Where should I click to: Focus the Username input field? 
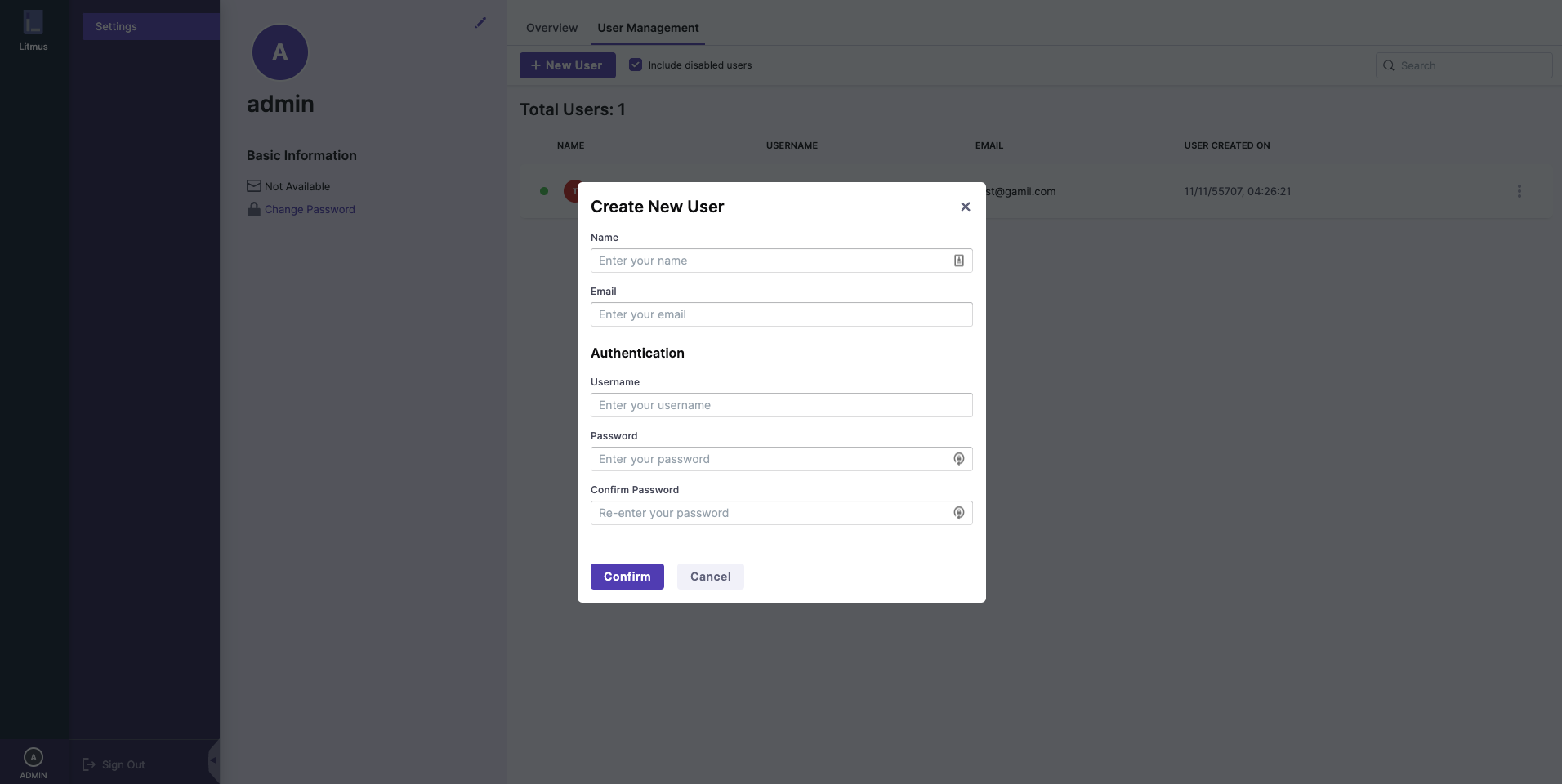pyautogui.click(x=780, y=405)
